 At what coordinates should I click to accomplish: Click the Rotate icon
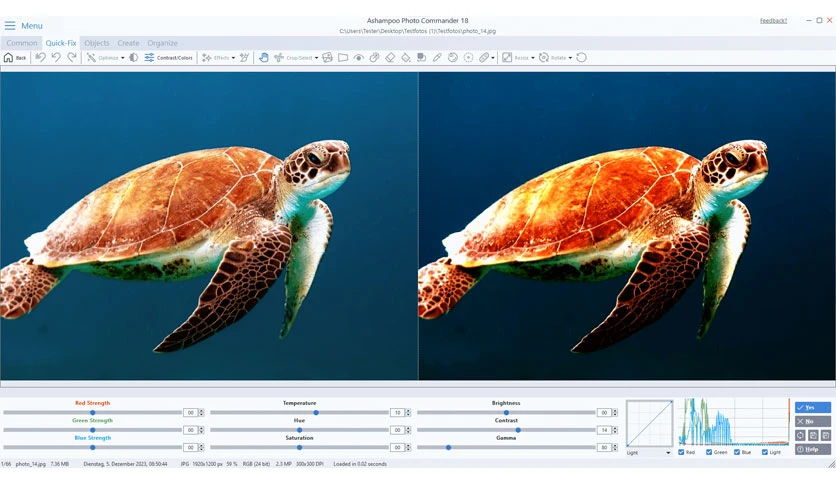click(544, 58)
